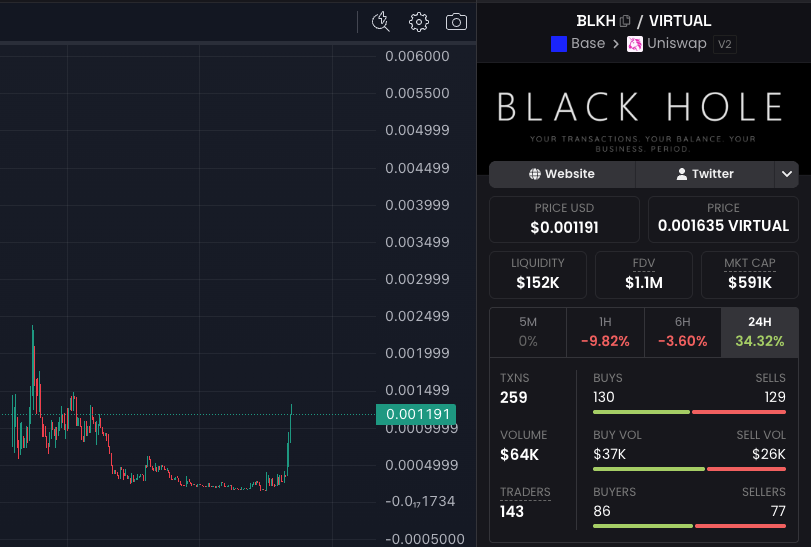Click the buyers versus sellers ratio bar
This screenshot has width=811, height=547.
tap(689, 526)
